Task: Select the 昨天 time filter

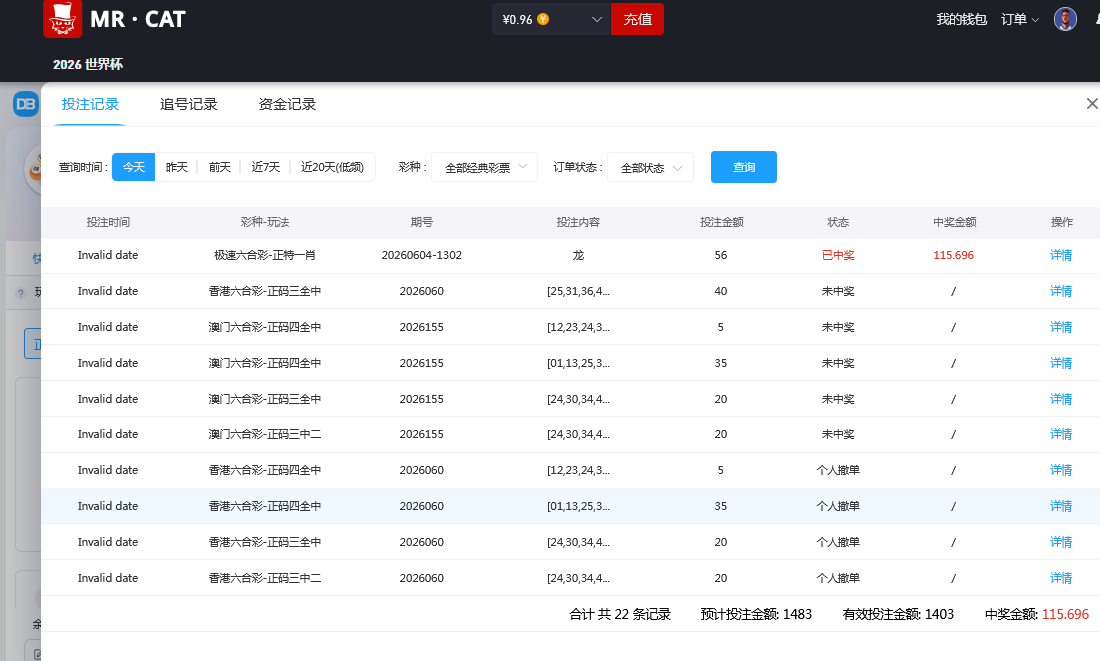Action: pos(177,167)
